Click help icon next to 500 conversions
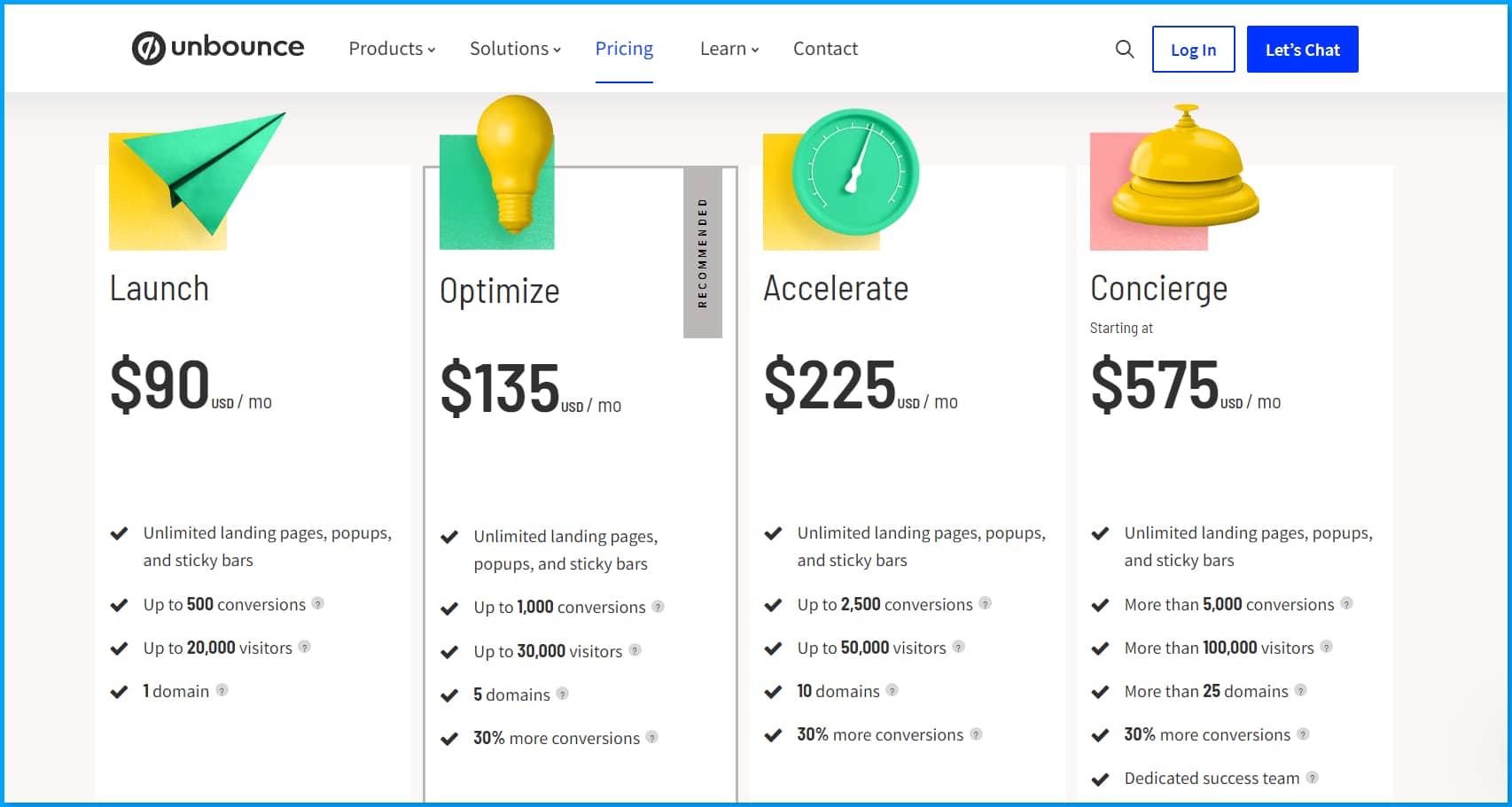The width and height of the screenshot is (1512, 807). [x=318, y=603]
